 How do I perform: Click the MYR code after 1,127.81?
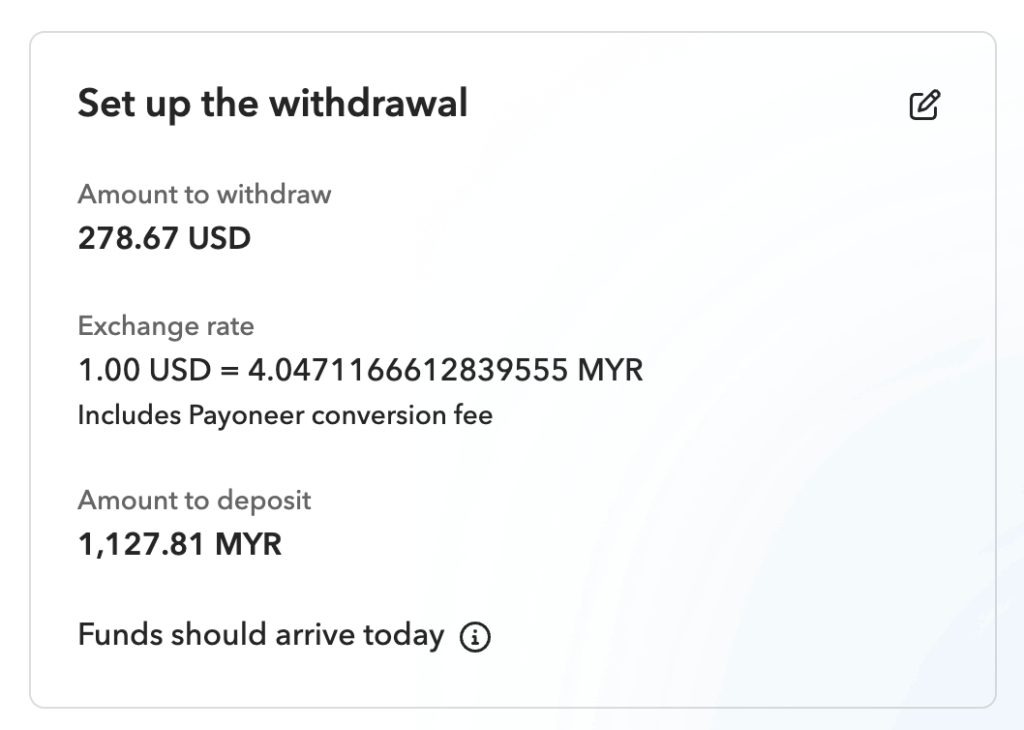tap(250, 545)
